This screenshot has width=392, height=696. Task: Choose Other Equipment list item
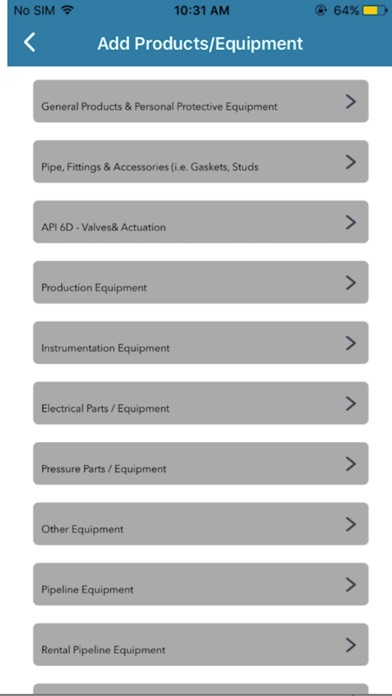[x=201, y=524]
